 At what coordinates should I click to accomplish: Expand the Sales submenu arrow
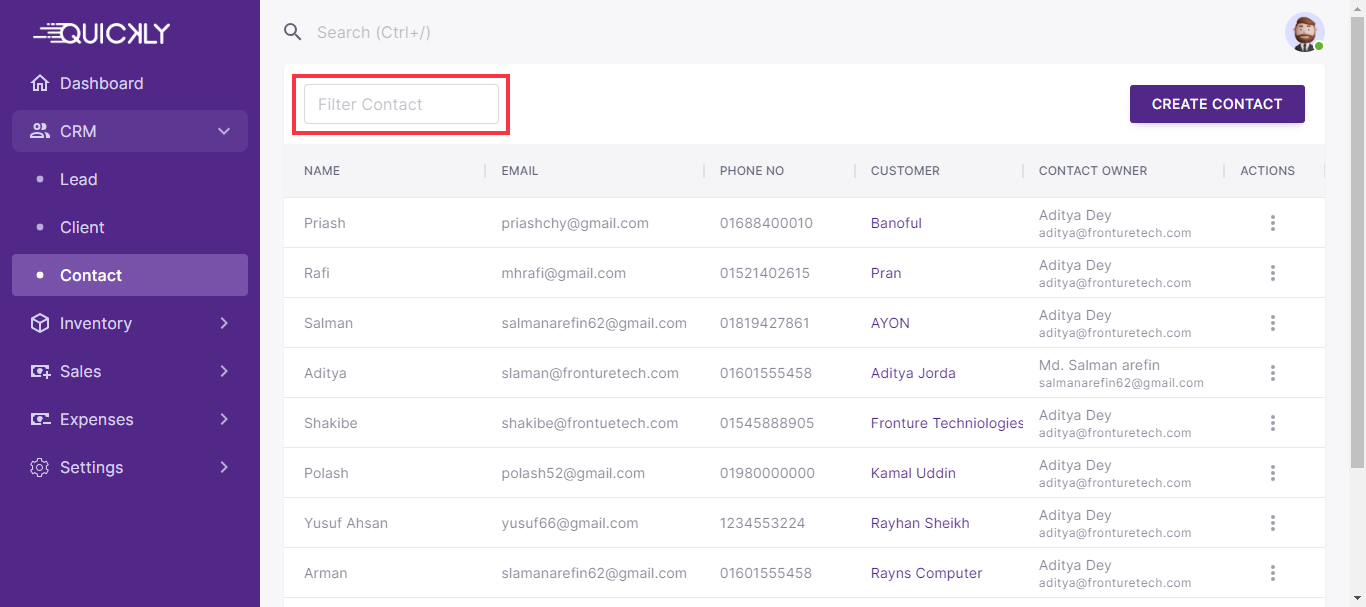tap(224, 371)
